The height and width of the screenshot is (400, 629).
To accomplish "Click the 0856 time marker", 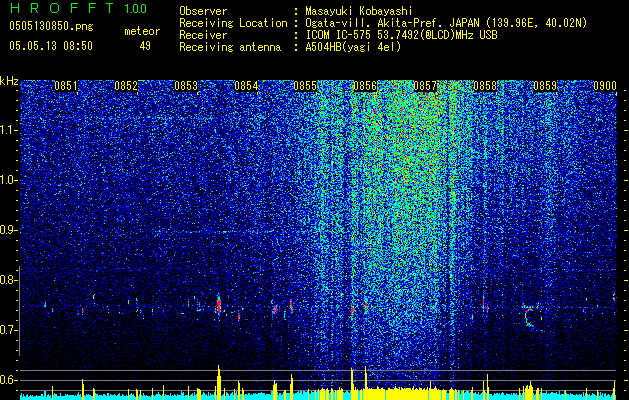I will pos(365,86).
